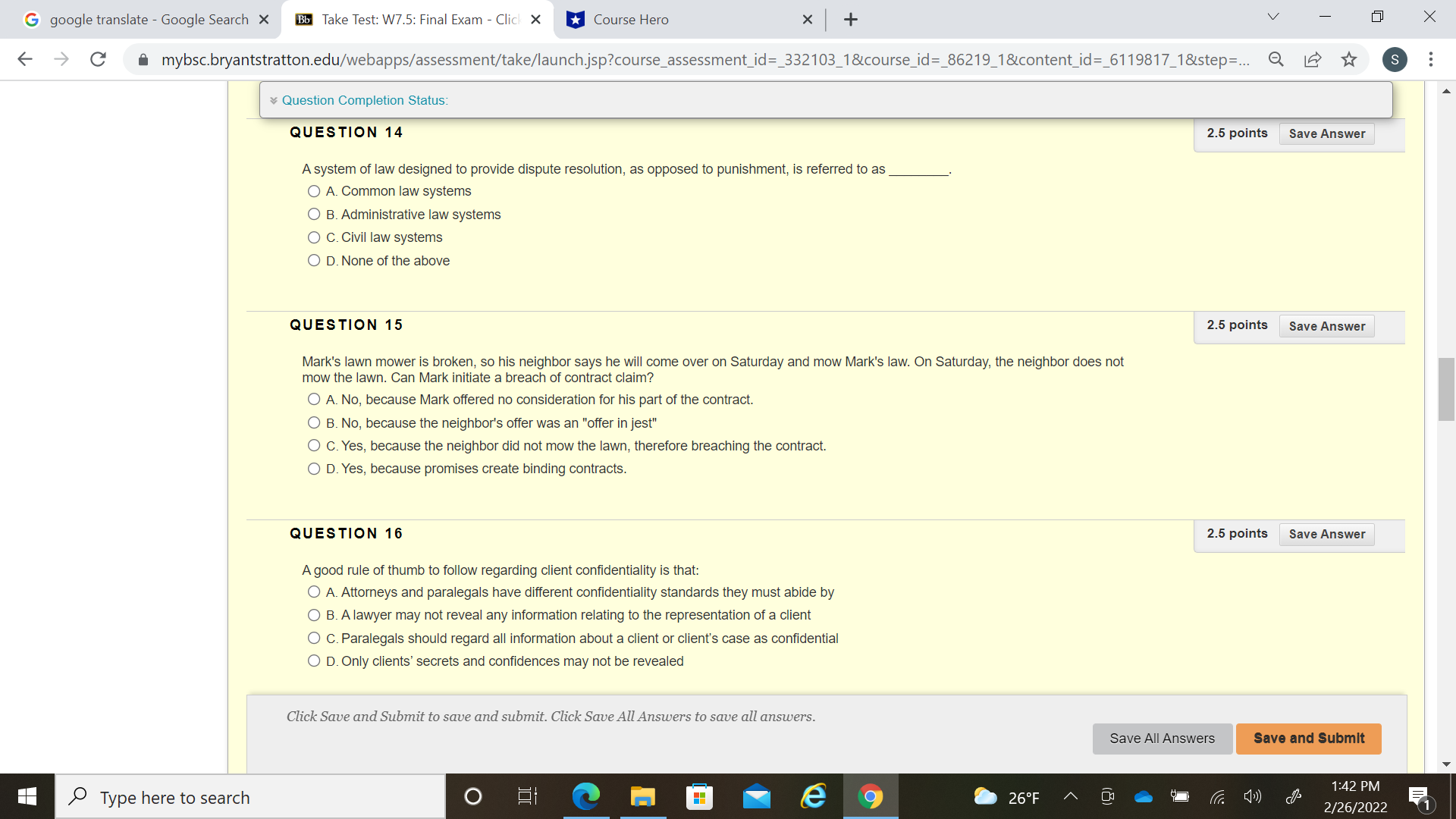Click the share icon in the address bar
Screen dimensions: 1456x819
point(1313,59)
